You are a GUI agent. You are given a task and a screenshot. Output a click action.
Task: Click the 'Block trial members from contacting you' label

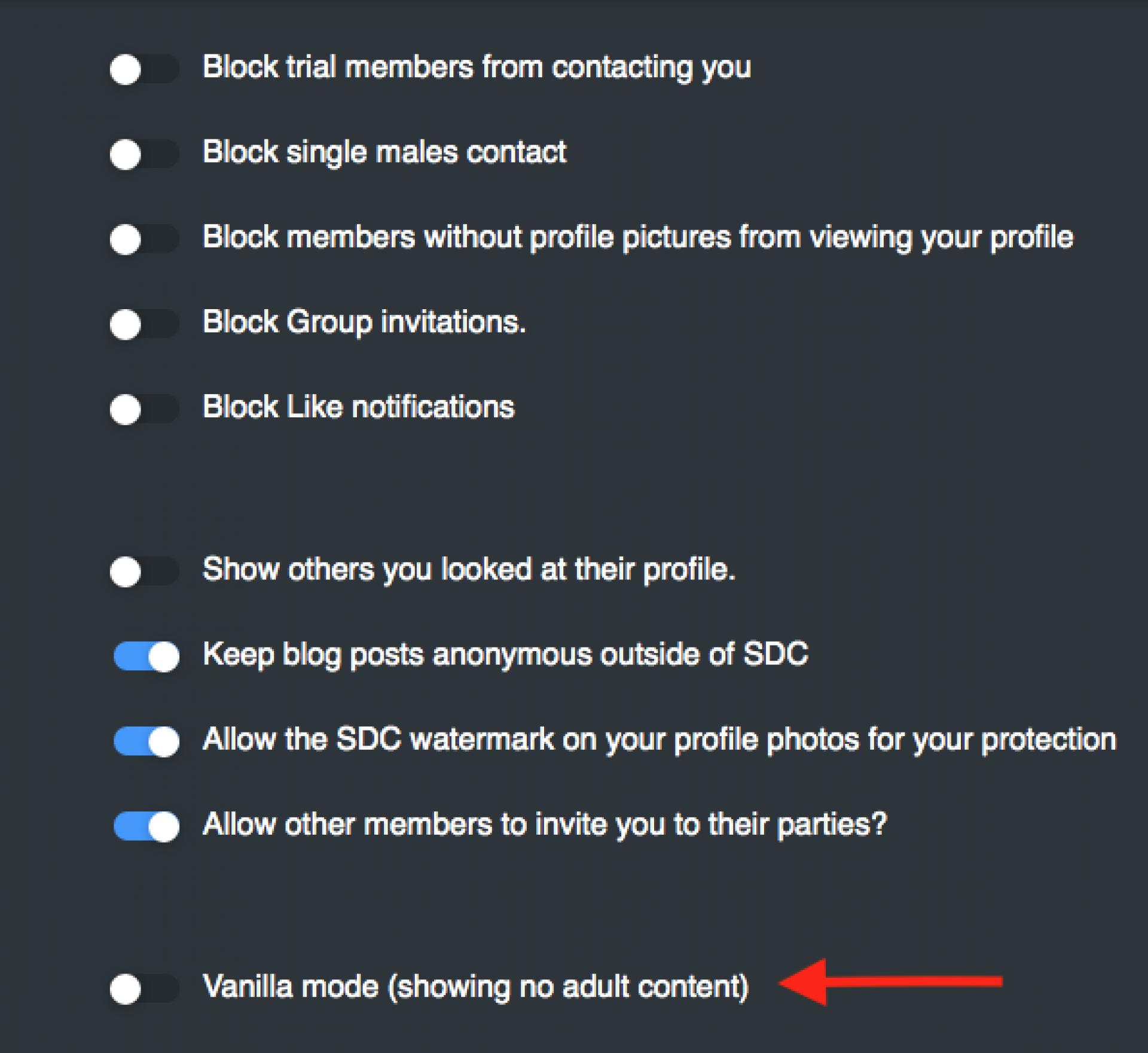[x=477, y=67]
